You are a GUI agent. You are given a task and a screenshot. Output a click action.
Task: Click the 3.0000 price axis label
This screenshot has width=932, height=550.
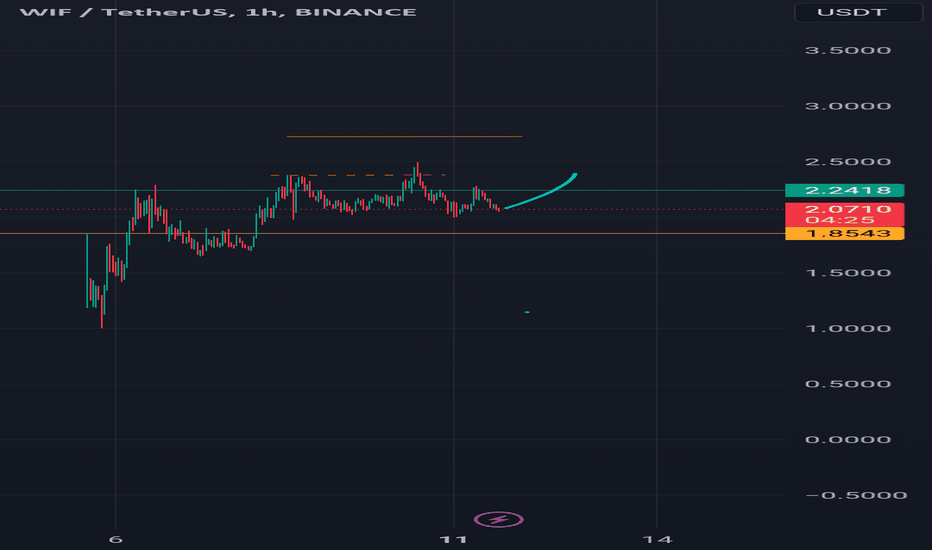[x=848, y=106]
